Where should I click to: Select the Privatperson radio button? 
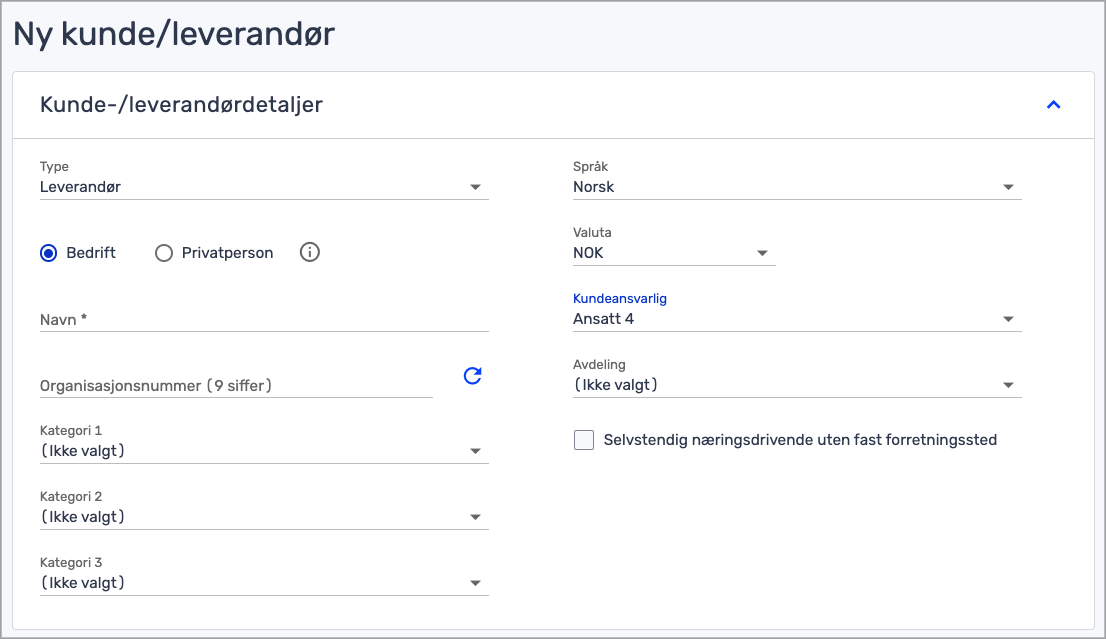(x=164, y=253)
